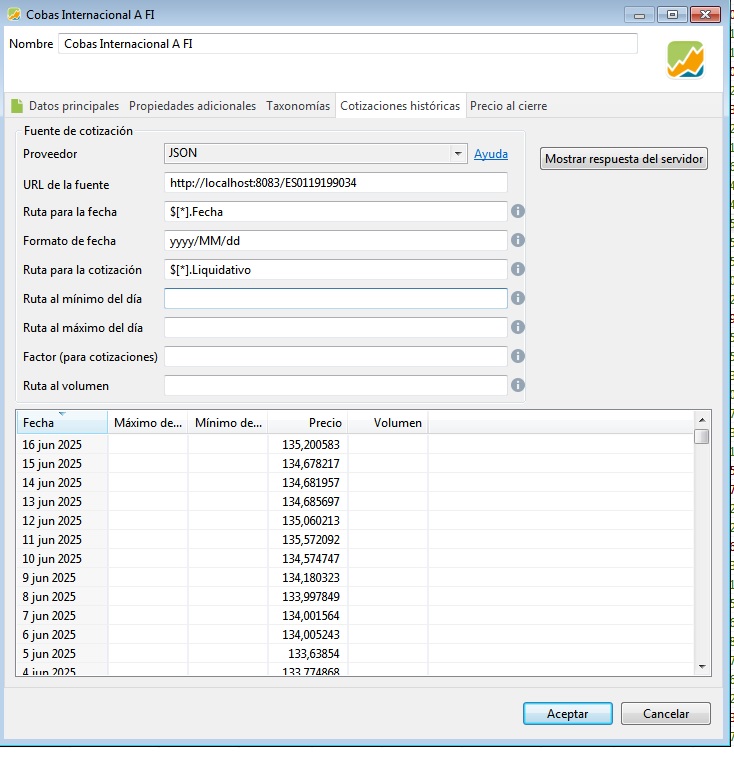
Task: Click the Ruta al volumen field
Action: click(335, 385)
